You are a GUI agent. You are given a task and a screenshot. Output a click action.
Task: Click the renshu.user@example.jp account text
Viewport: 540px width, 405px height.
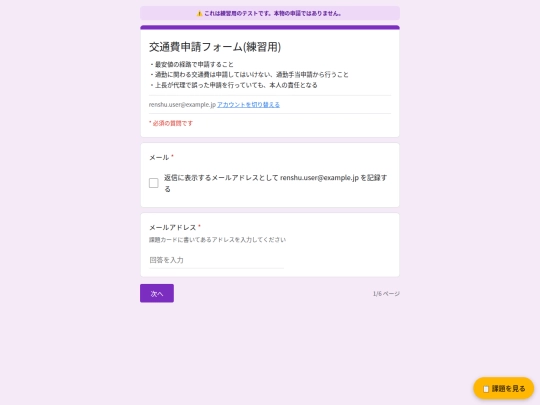coord(182,105)
